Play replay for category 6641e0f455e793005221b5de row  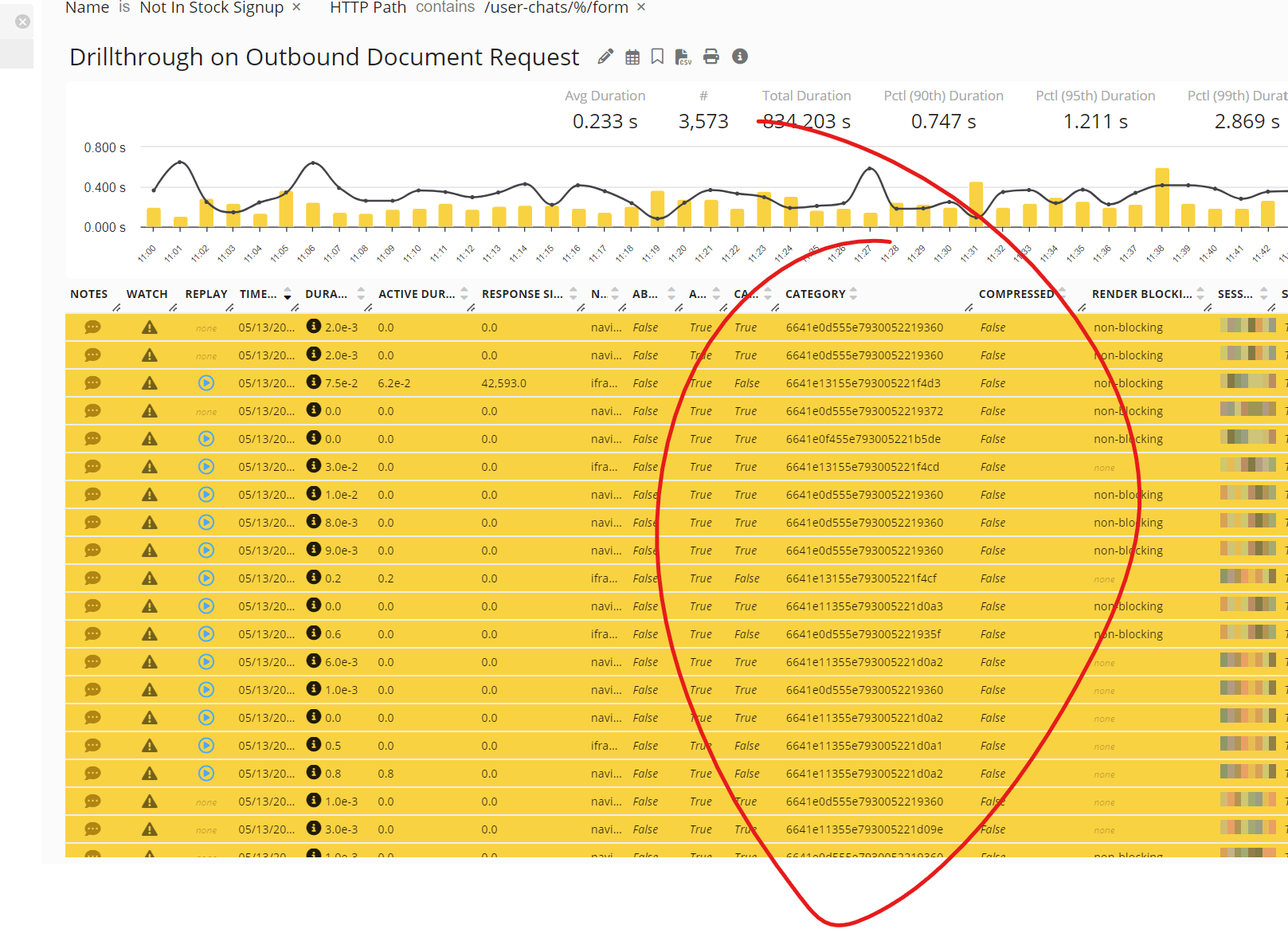tap(206, 439)
